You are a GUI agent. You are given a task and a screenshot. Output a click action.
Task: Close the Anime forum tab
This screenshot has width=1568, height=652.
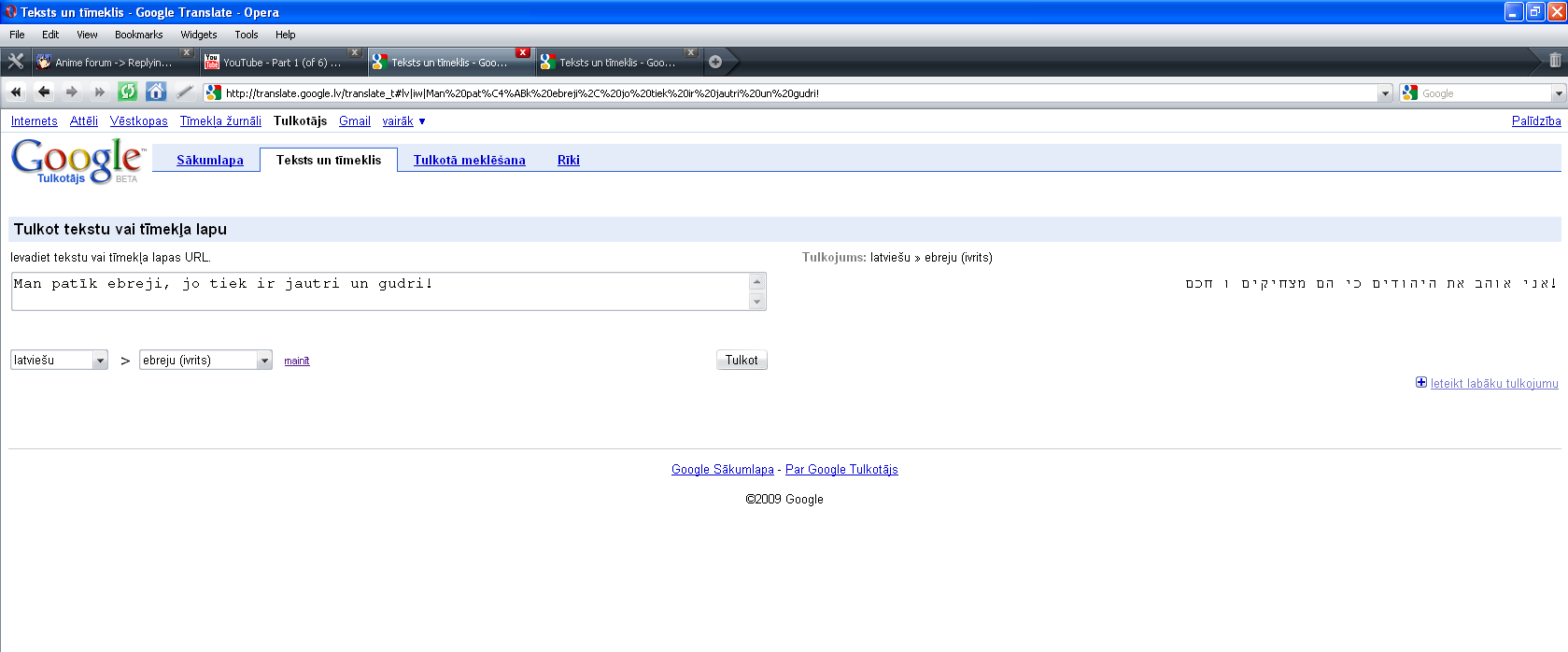point(187,52)
